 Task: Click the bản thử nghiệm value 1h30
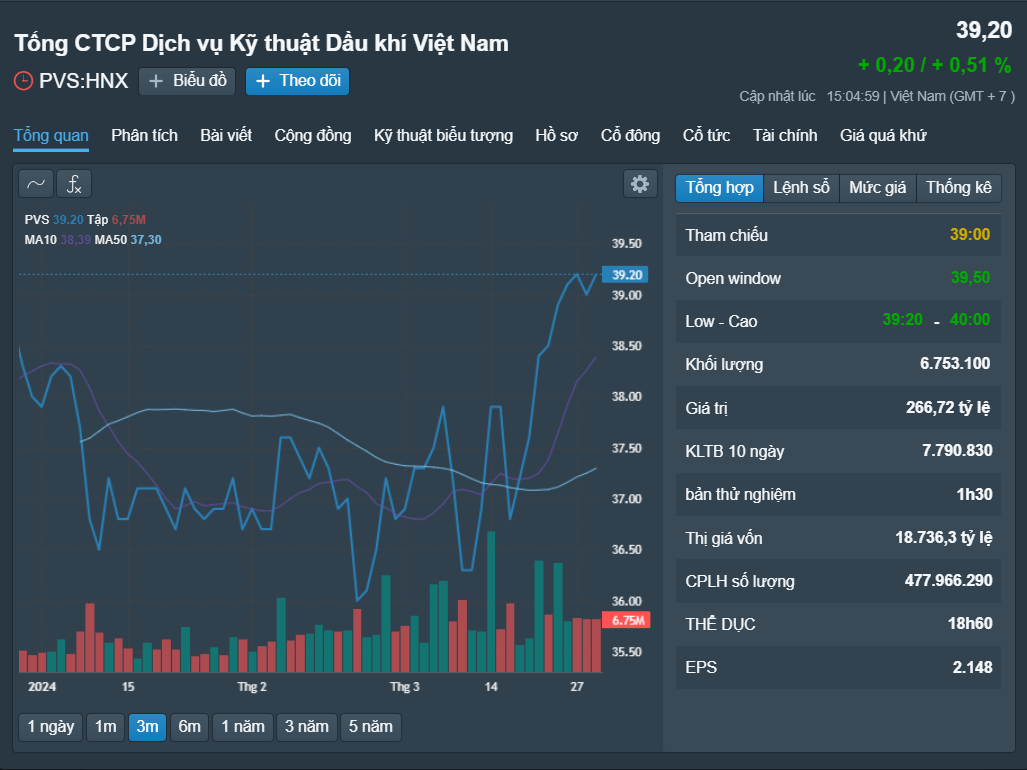(x=975, y=494)
